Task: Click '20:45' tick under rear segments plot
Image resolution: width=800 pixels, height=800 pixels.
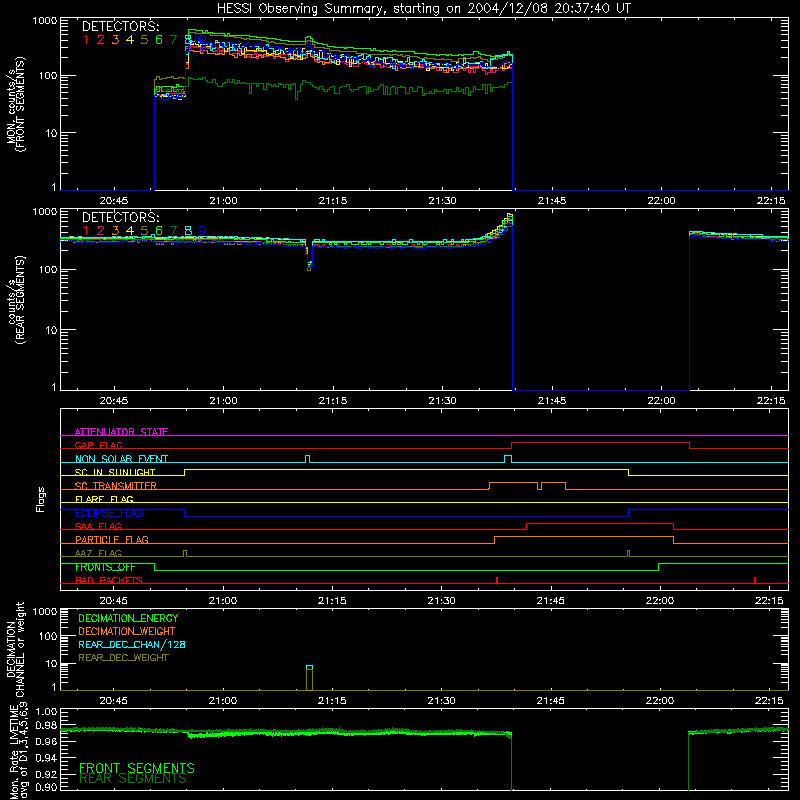Action: click(114, 401)
